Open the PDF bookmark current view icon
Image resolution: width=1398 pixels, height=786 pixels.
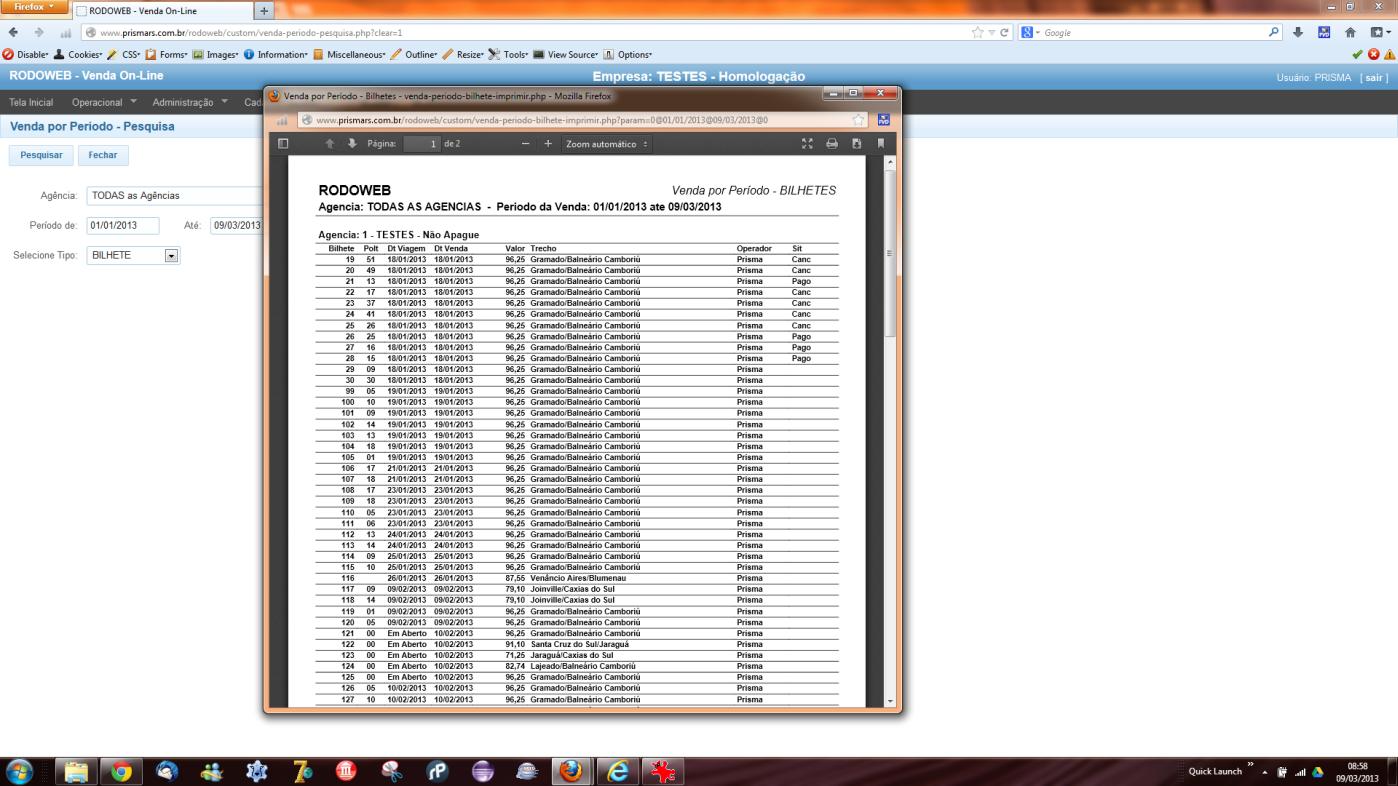881,144
